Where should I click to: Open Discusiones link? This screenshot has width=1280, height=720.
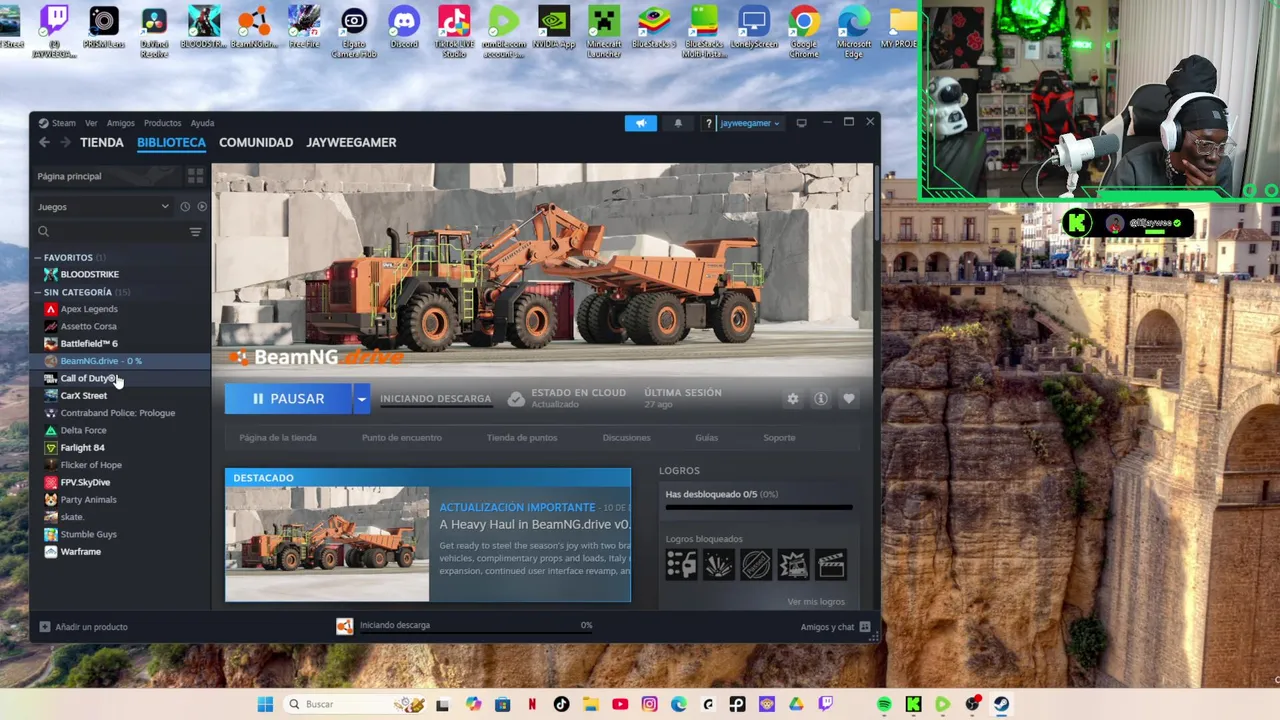626,438
